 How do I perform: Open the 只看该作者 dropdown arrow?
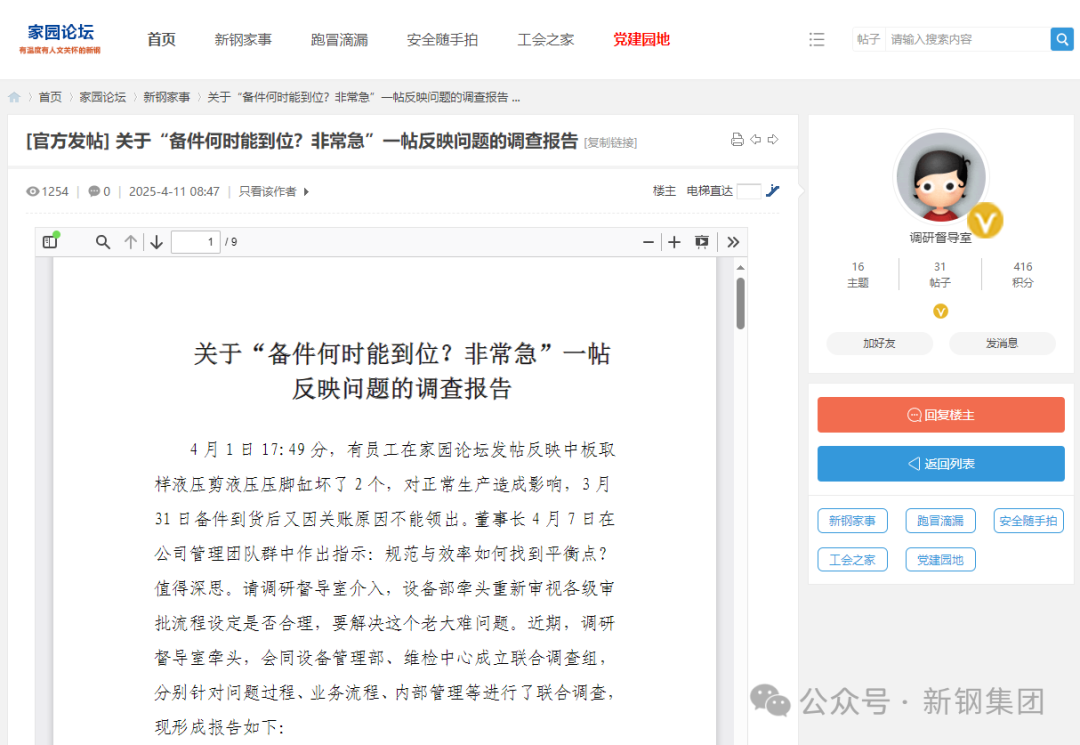click(x=306, y=192)
